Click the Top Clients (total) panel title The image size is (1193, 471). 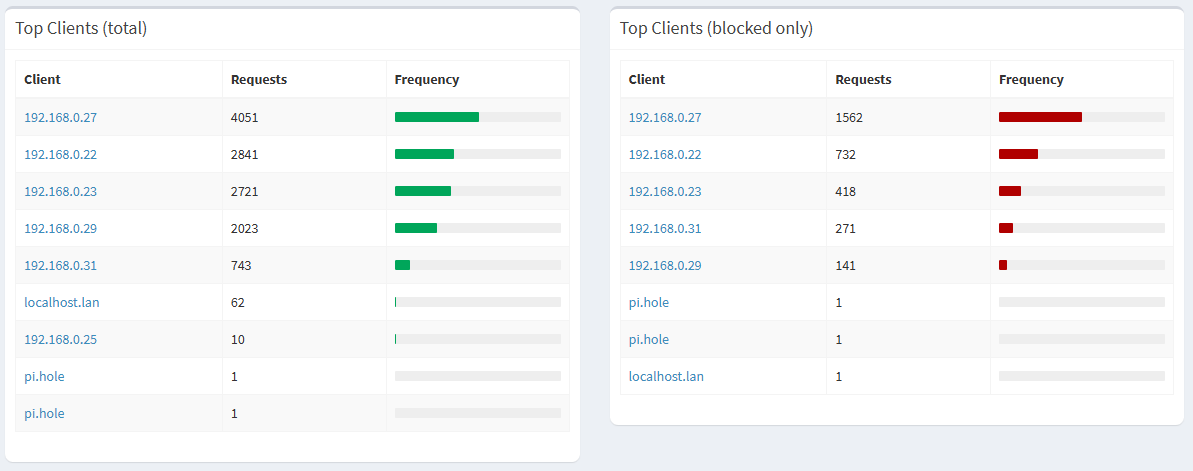[81, 28]
